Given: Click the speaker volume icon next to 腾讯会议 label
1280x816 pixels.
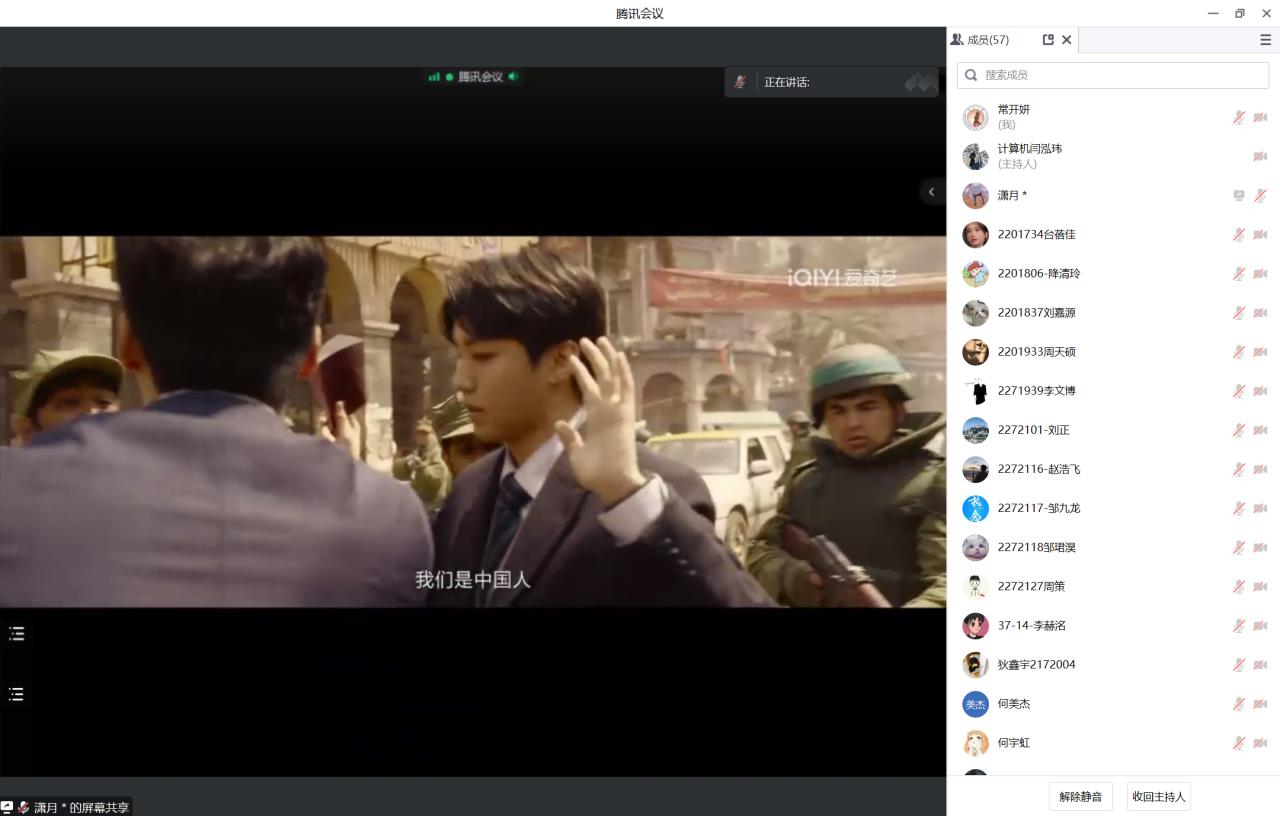Looking at the screenshot, I should (x=513, y=77).
